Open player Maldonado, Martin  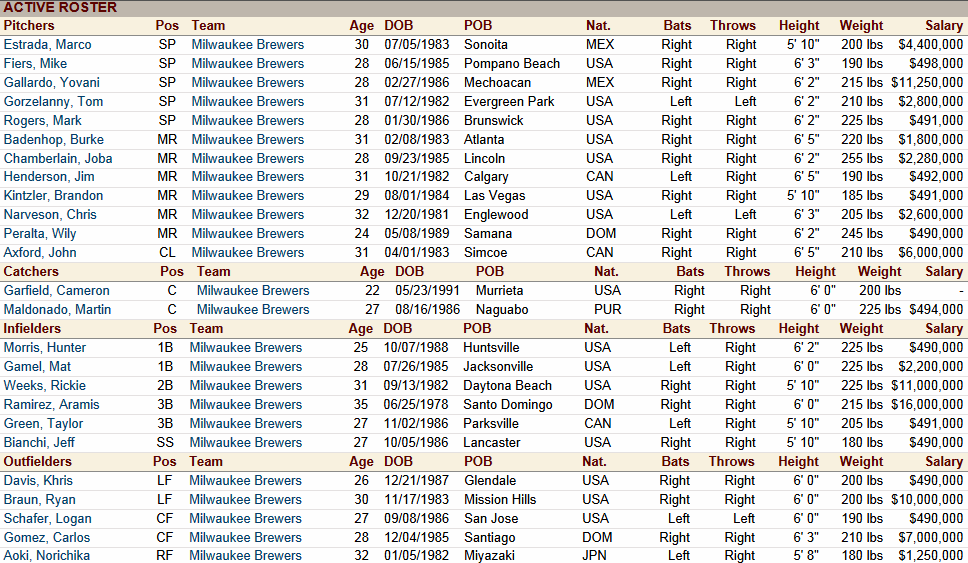(x=57, y=310)
